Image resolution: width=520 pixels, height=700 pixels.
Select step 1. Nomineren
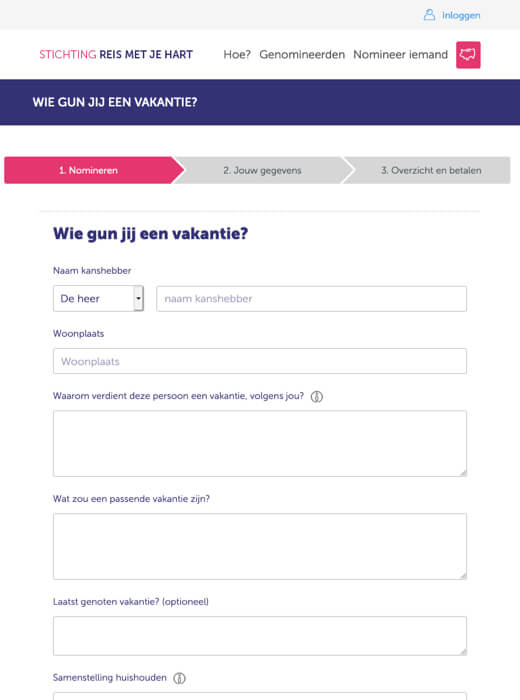pos(88,170)
